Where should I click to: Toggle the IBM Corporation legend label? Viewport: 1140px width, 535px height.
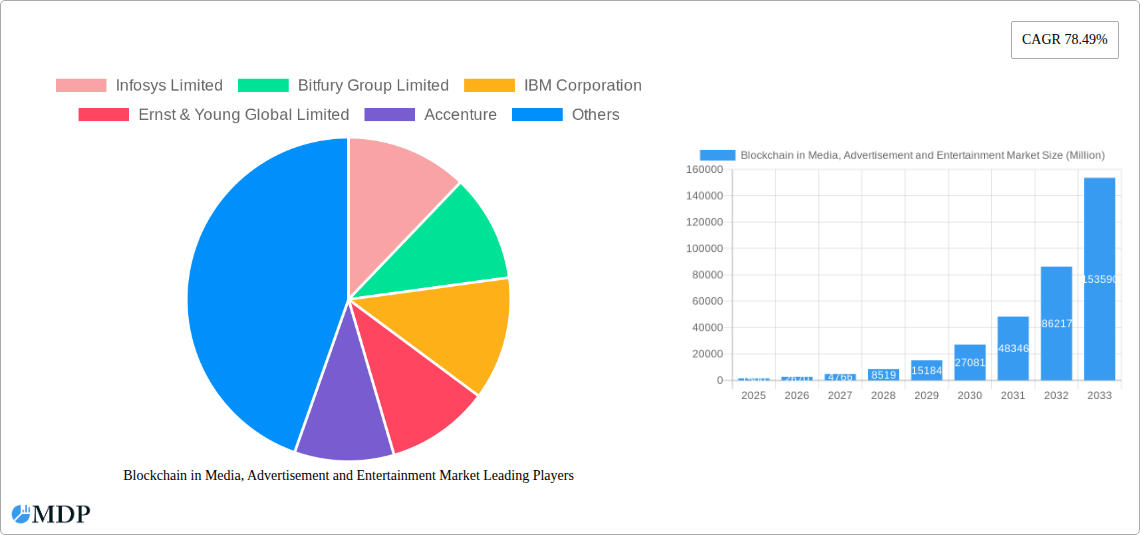(x=583, y=86)
